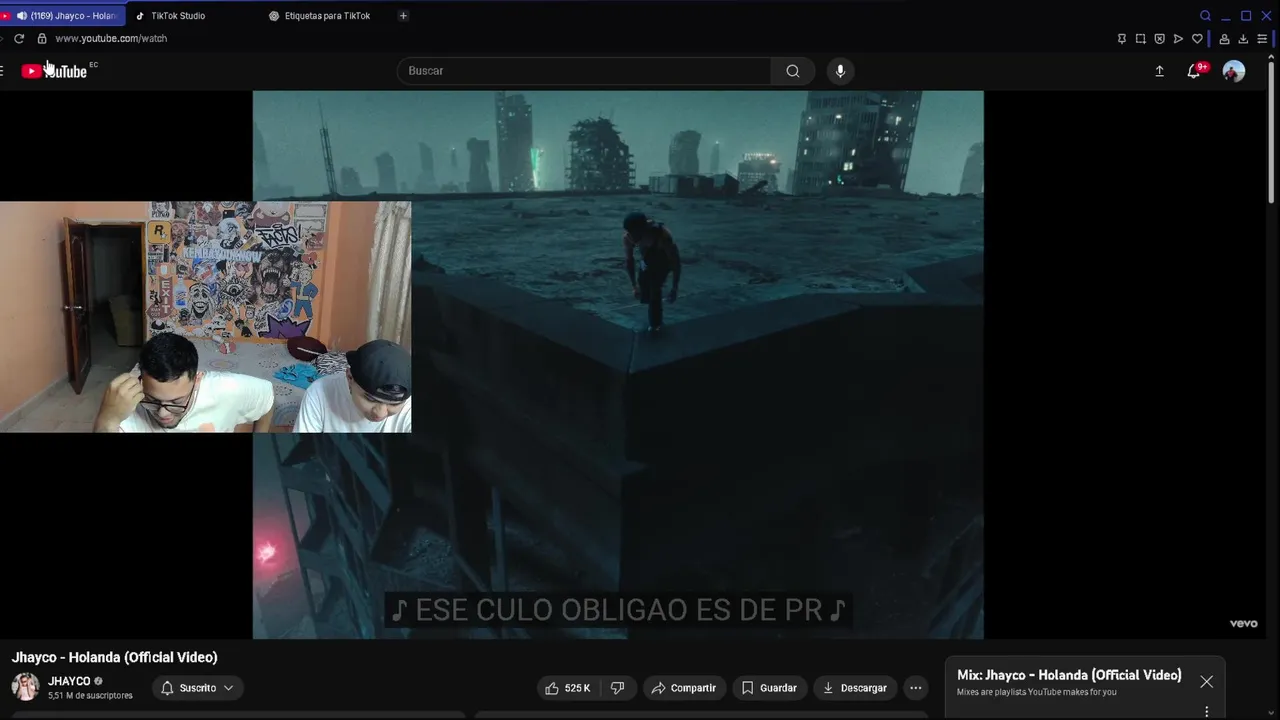Open a new browser tab
Viewport: 1280px width, 720px height.
pyautogui.click(x=403, y=16)
